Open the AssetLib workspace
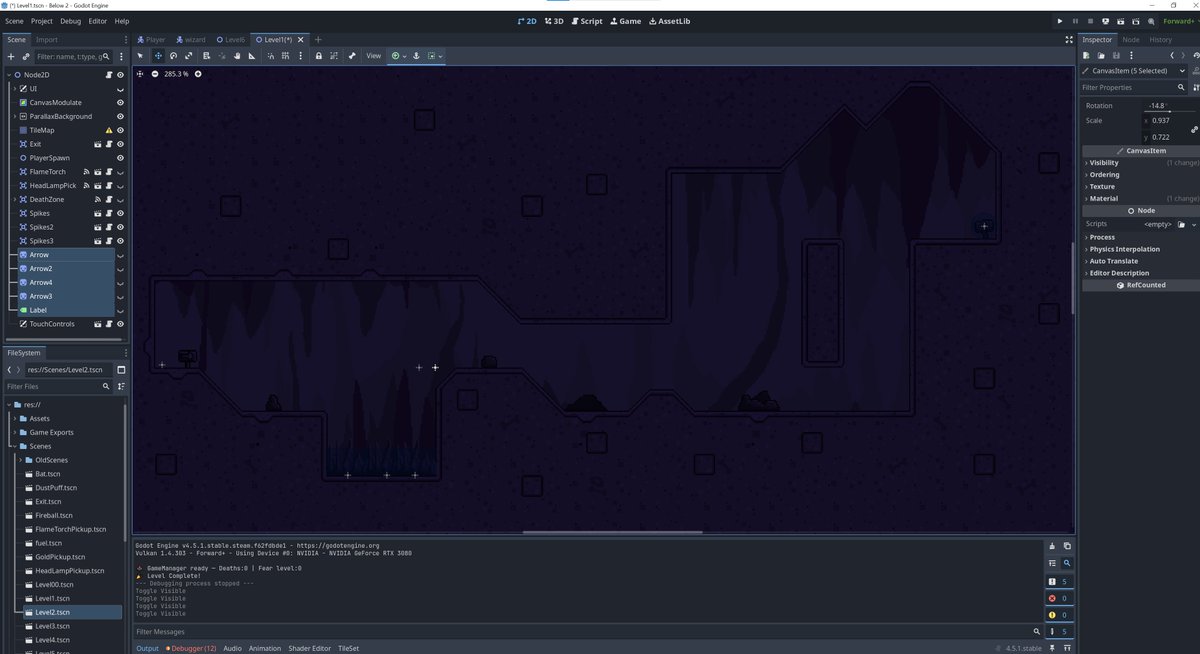This screenshot has height=654, width=1200. tap(670, 20)
